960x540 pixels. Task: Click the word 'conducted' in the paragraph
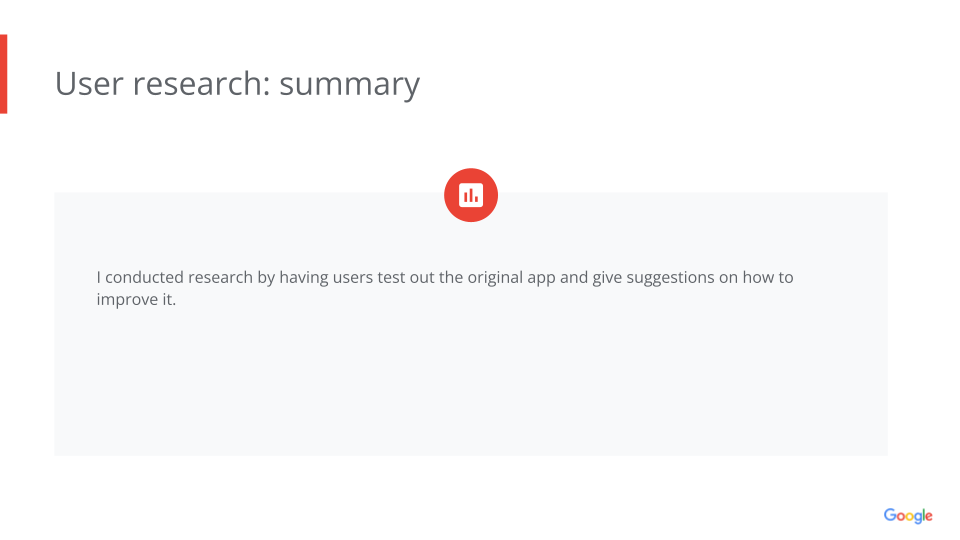coord(144,277)
